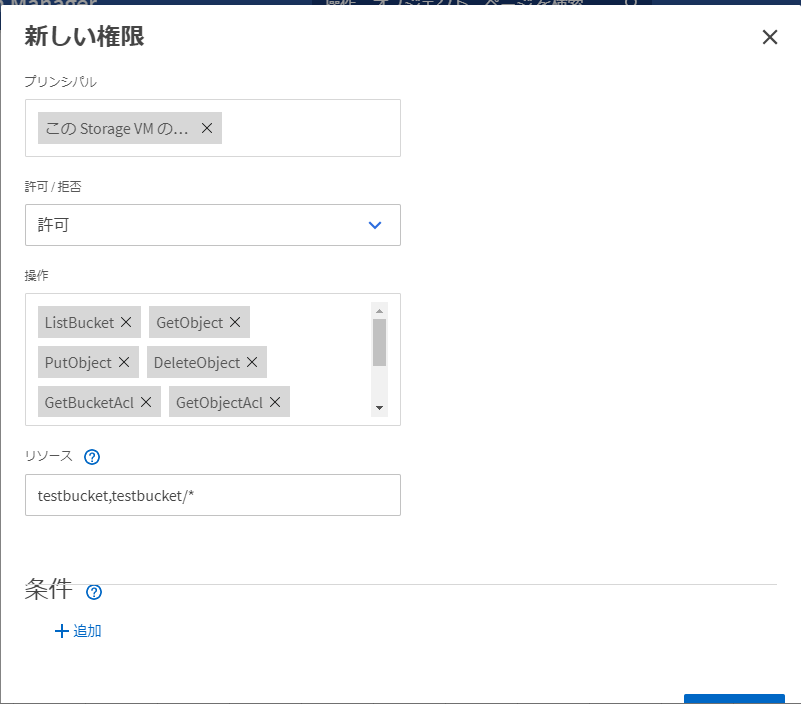Click the この Storage VM の… tag text
This screenshot has height=704, width=801.
(117, 128)
